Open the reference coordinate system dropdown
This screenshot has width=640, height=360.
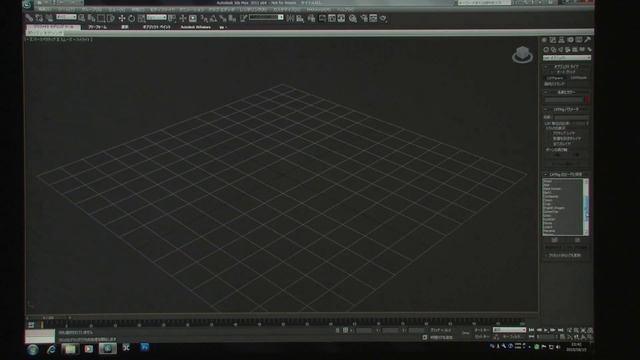157,17
